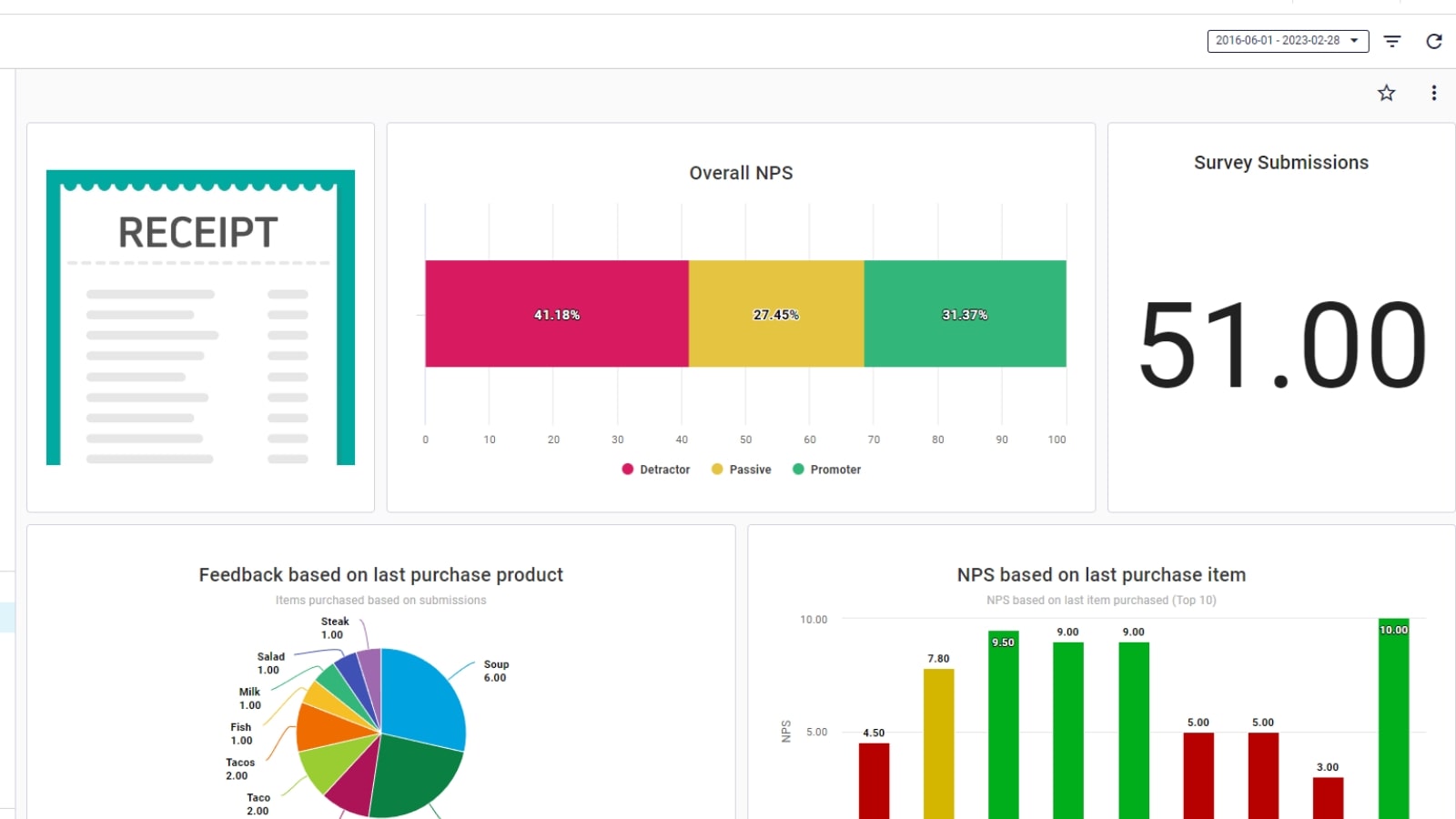Open the 2016-06-01 - 2023-02-28 date range selector
Image resolution: width=1456 pixels, height=819 pixels.
coord(1279,40)
